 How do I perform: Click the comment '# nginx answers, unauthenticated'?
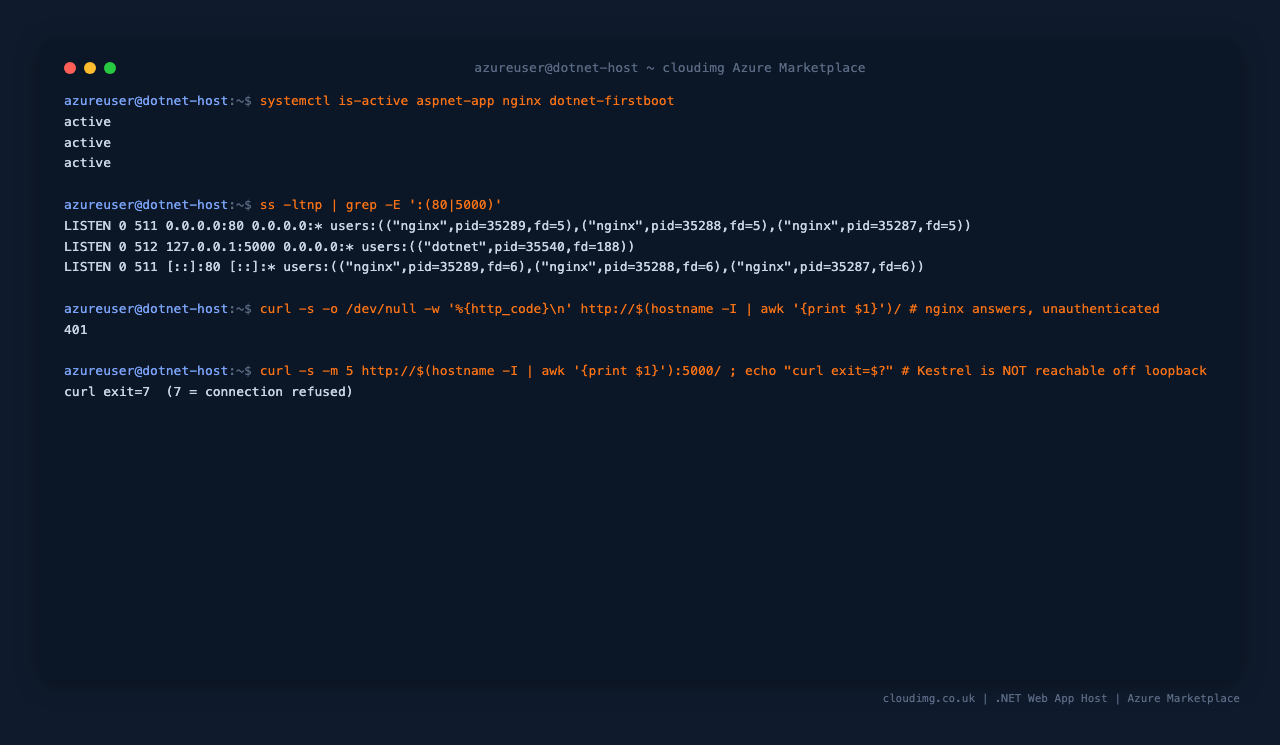[1034, 309]
